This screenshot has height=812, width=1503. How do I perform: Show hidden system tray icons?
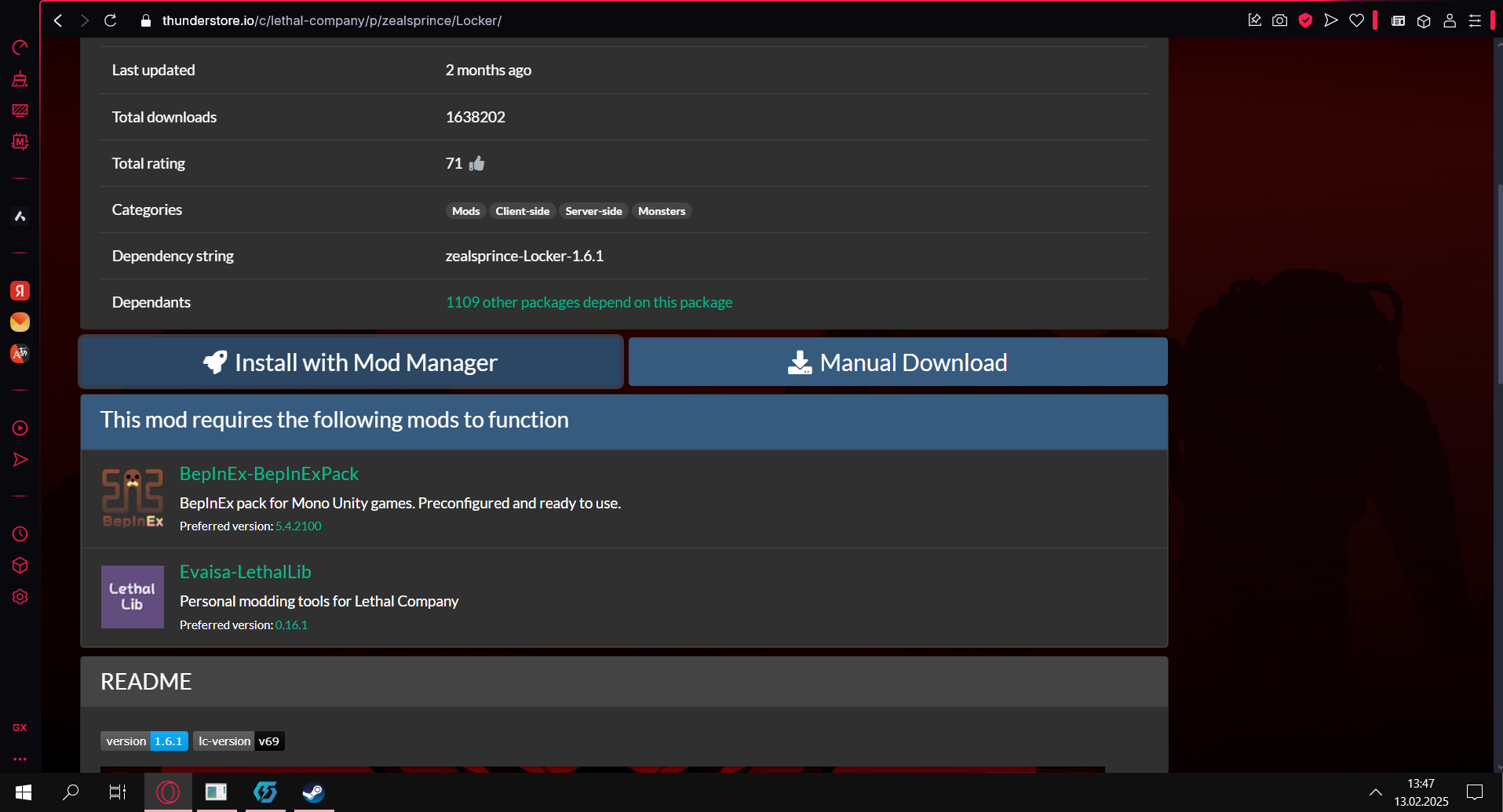tap(1375, 792)
